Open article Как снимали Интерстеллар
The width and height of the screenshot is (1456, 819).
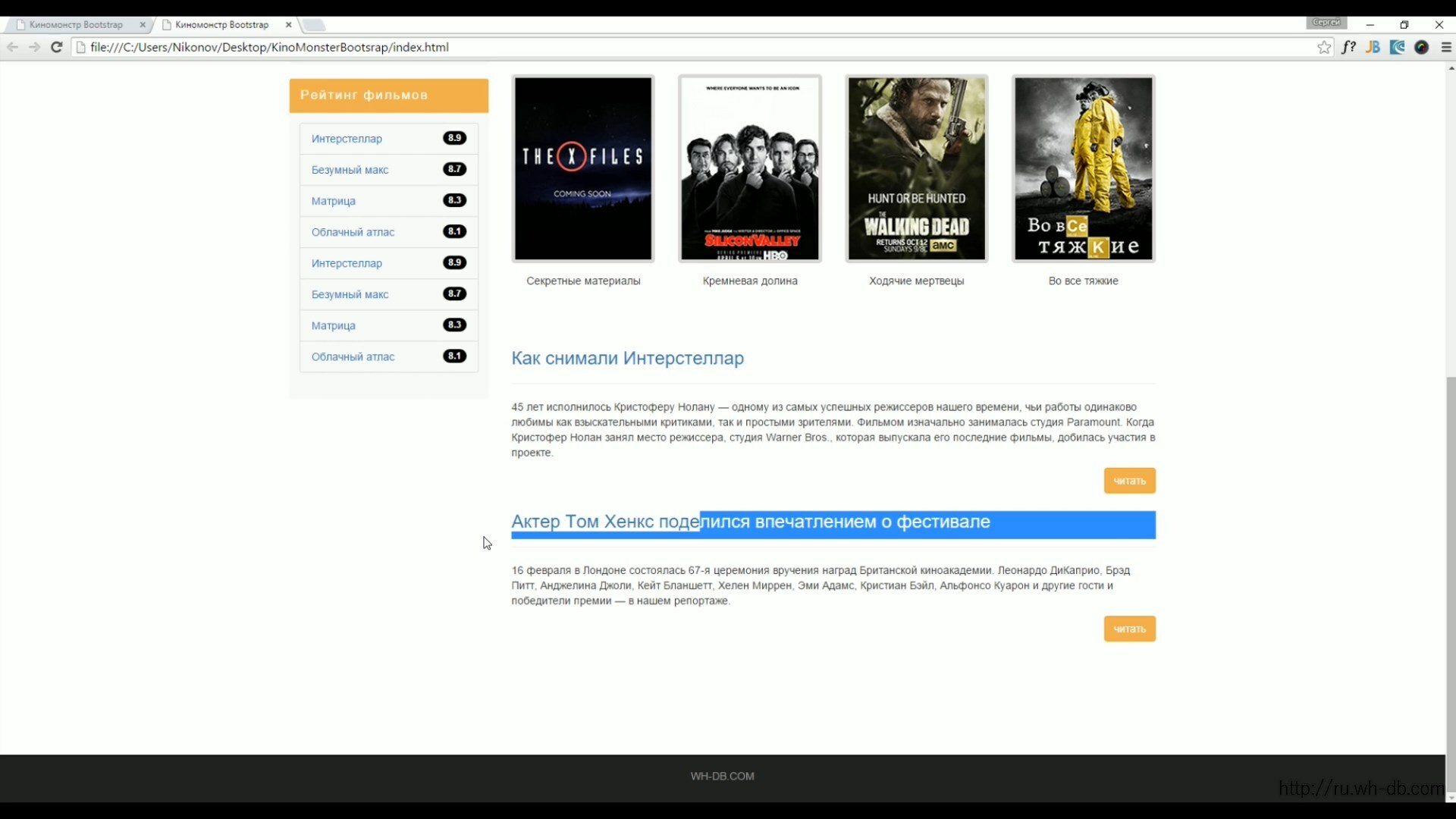(x=627, y=358)
